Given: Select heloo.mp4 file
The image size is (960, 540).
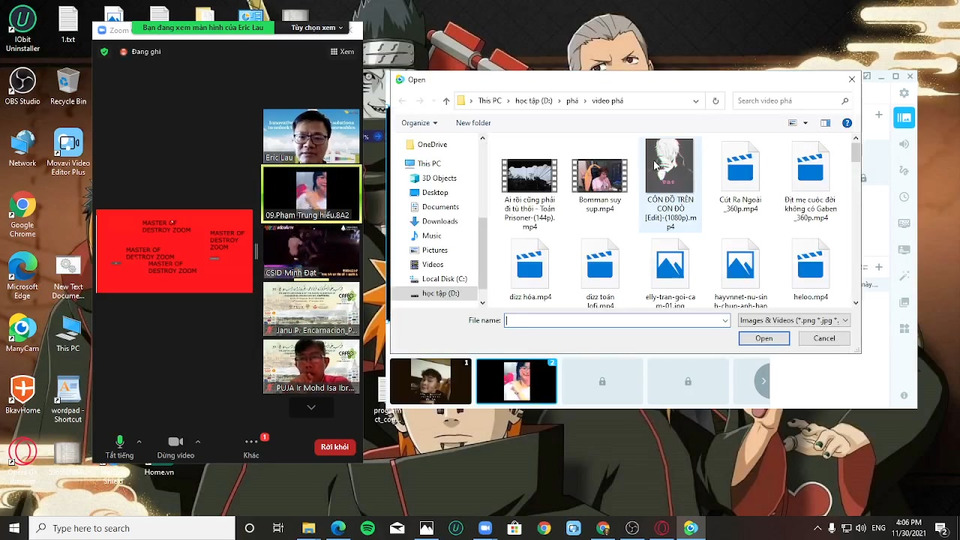Looking at the screenshot, I should pyautogui.click(x=810, y=271).
